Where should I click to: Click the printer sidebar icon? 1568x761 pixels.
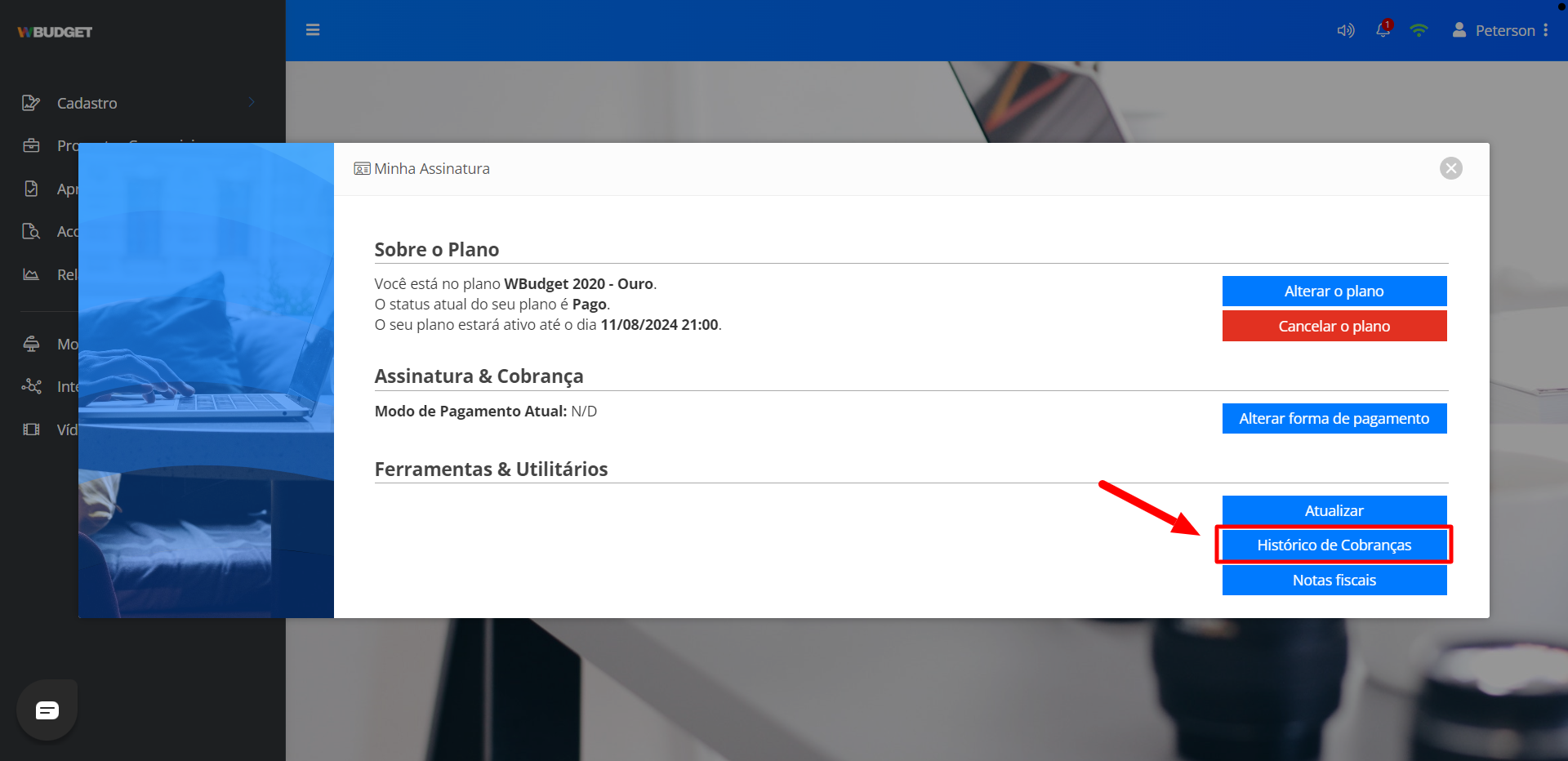click(x=31, y=344)
